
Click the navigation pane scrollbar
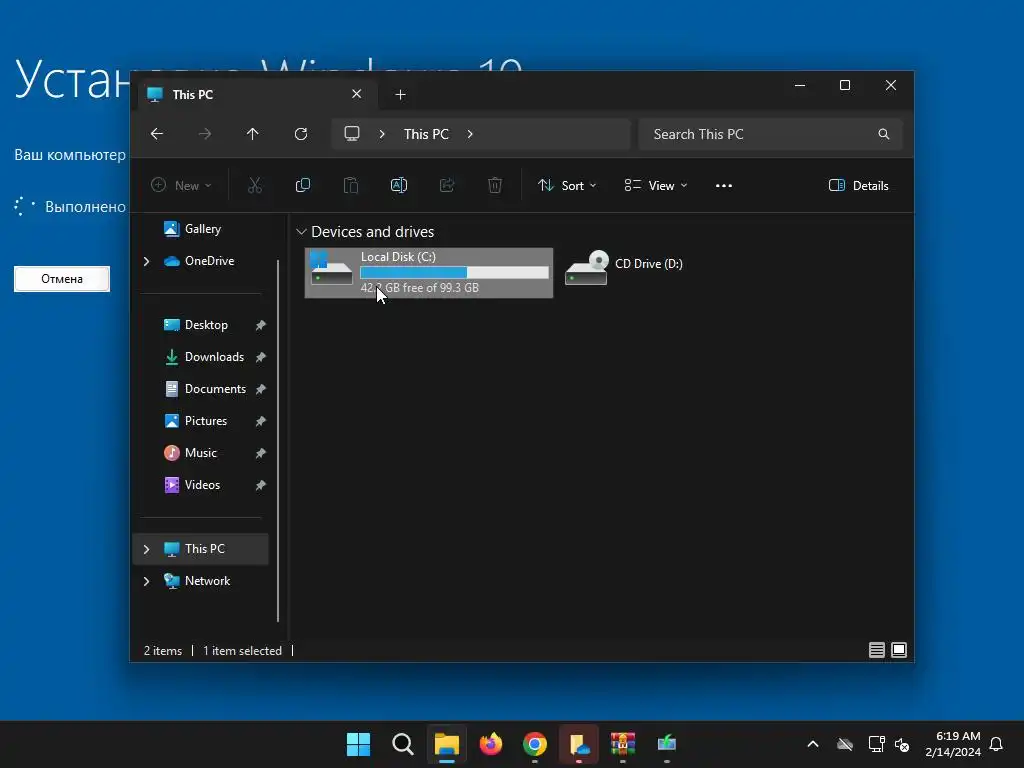click(x=278, y=441)
